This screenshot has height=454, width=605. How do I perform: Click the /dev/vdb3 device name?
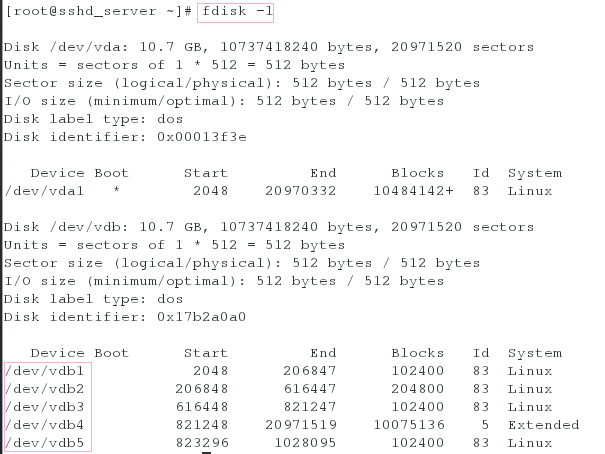coord(44,407)
